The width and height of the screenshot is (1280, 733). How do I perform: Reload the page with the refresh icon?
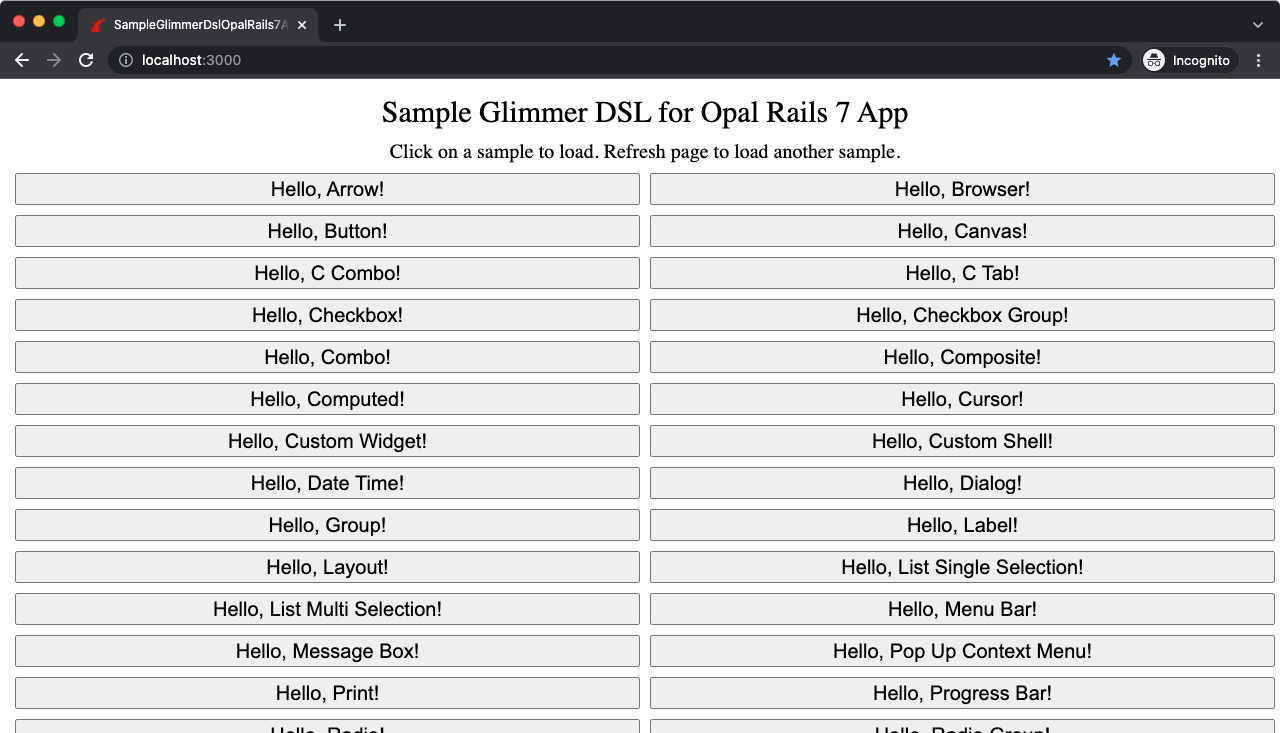tap(86, 60)
